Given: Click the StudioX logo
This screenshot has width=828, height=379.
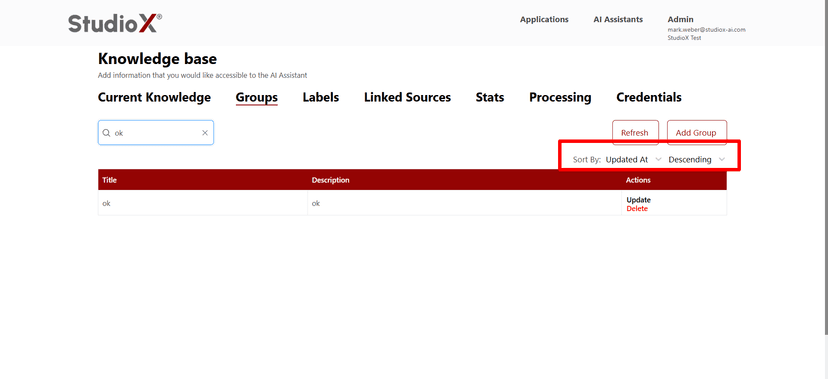Looking at the screenshot, I should click(x=115, y=23).
